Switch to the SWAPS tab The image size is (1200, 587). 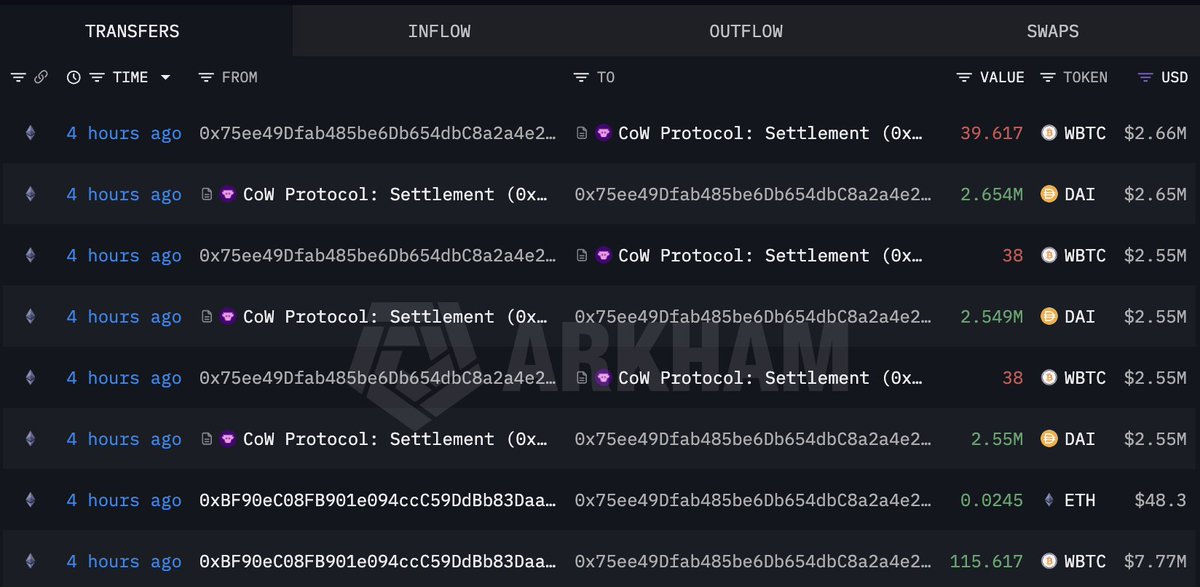1052,31
